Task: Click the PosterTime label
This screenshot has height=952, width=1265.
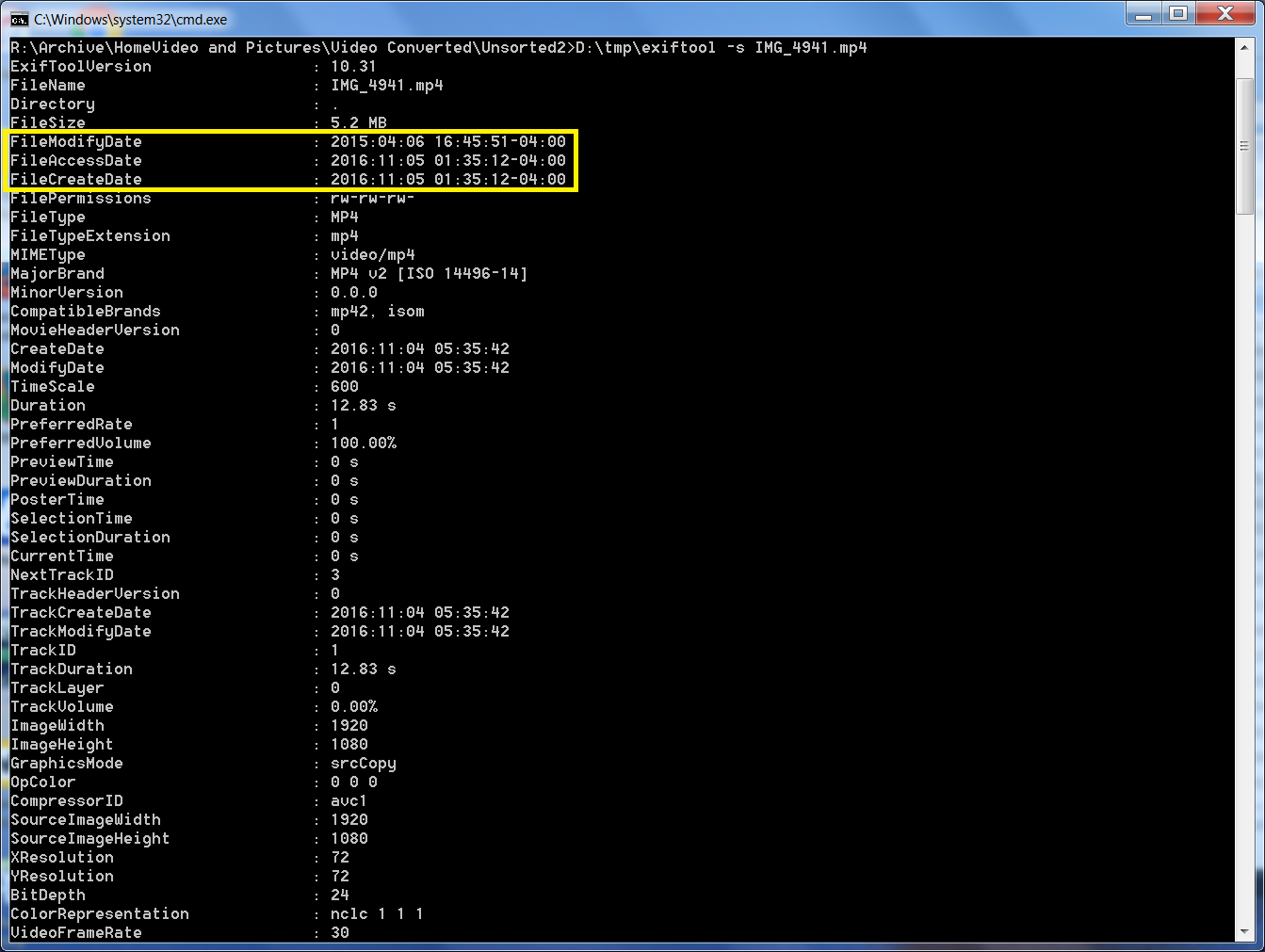Action: pos(57,500)
